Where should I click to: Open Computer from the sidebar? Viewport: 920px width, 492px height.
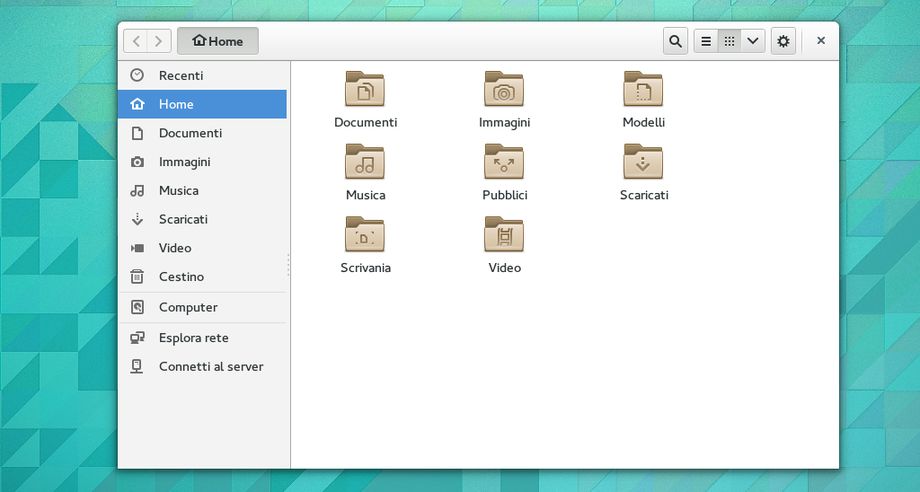point(187,307)
